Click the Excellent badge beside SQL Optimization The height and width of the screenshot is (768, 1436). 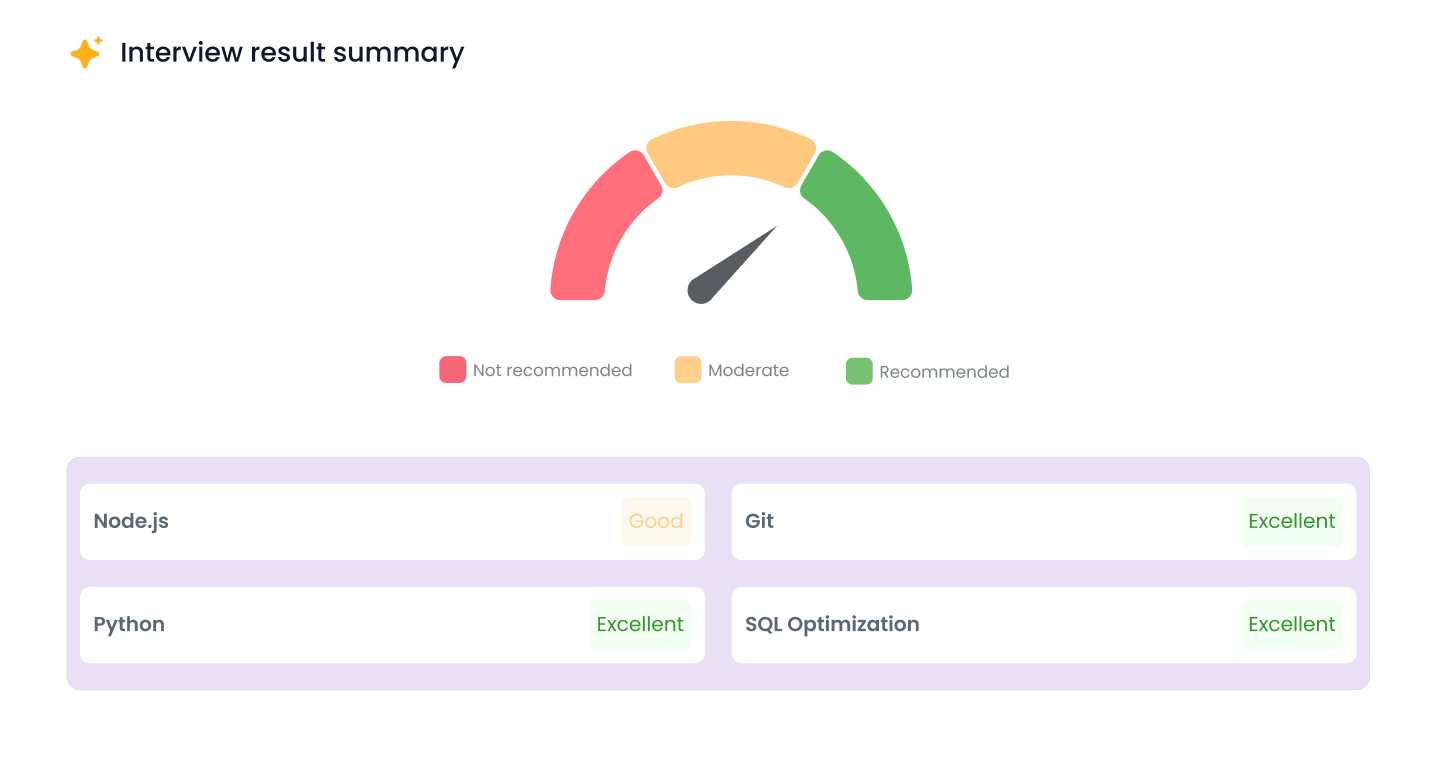coord(1292,624)
